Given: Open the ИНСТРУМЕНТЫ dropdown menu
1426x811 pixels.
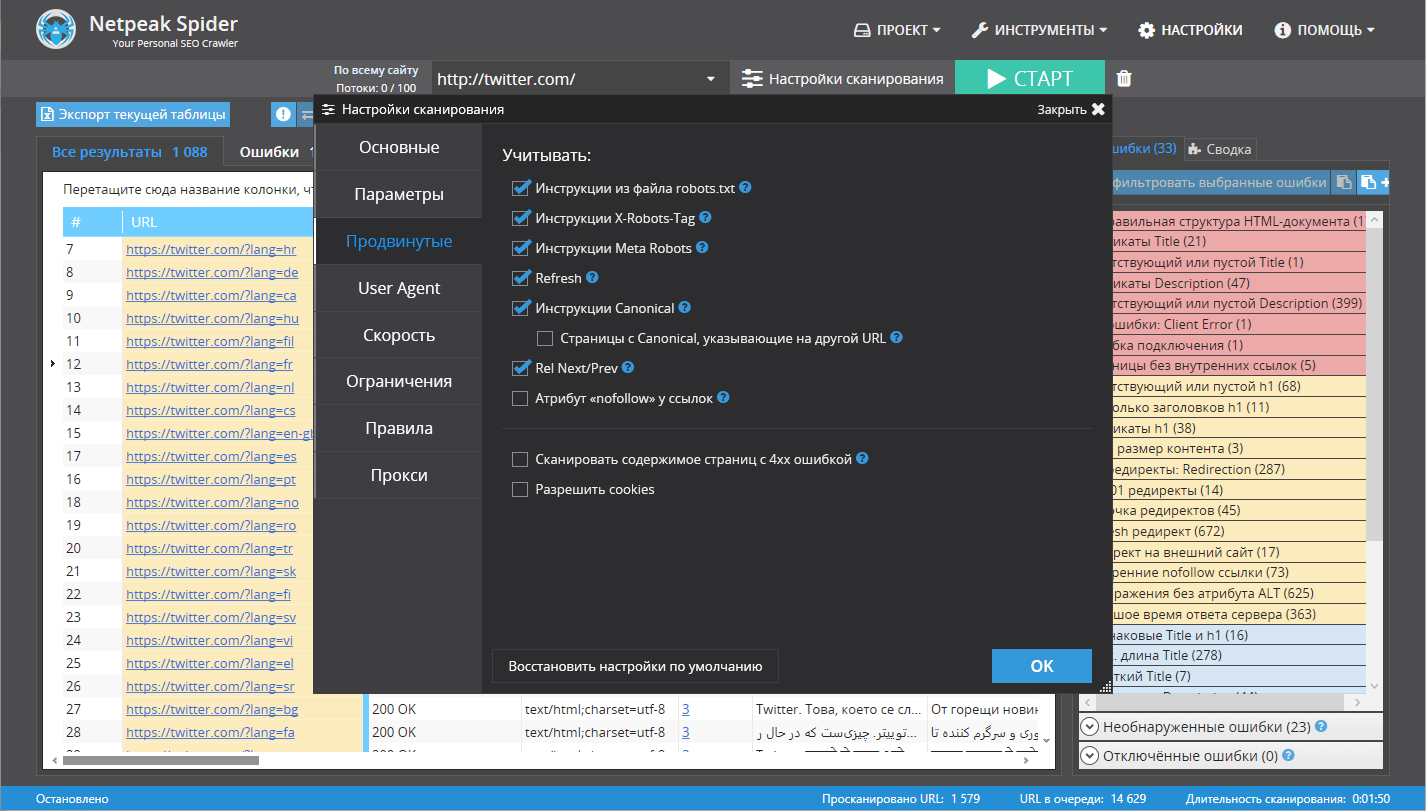Looking at the screenshot, I should coord(1039,30).
